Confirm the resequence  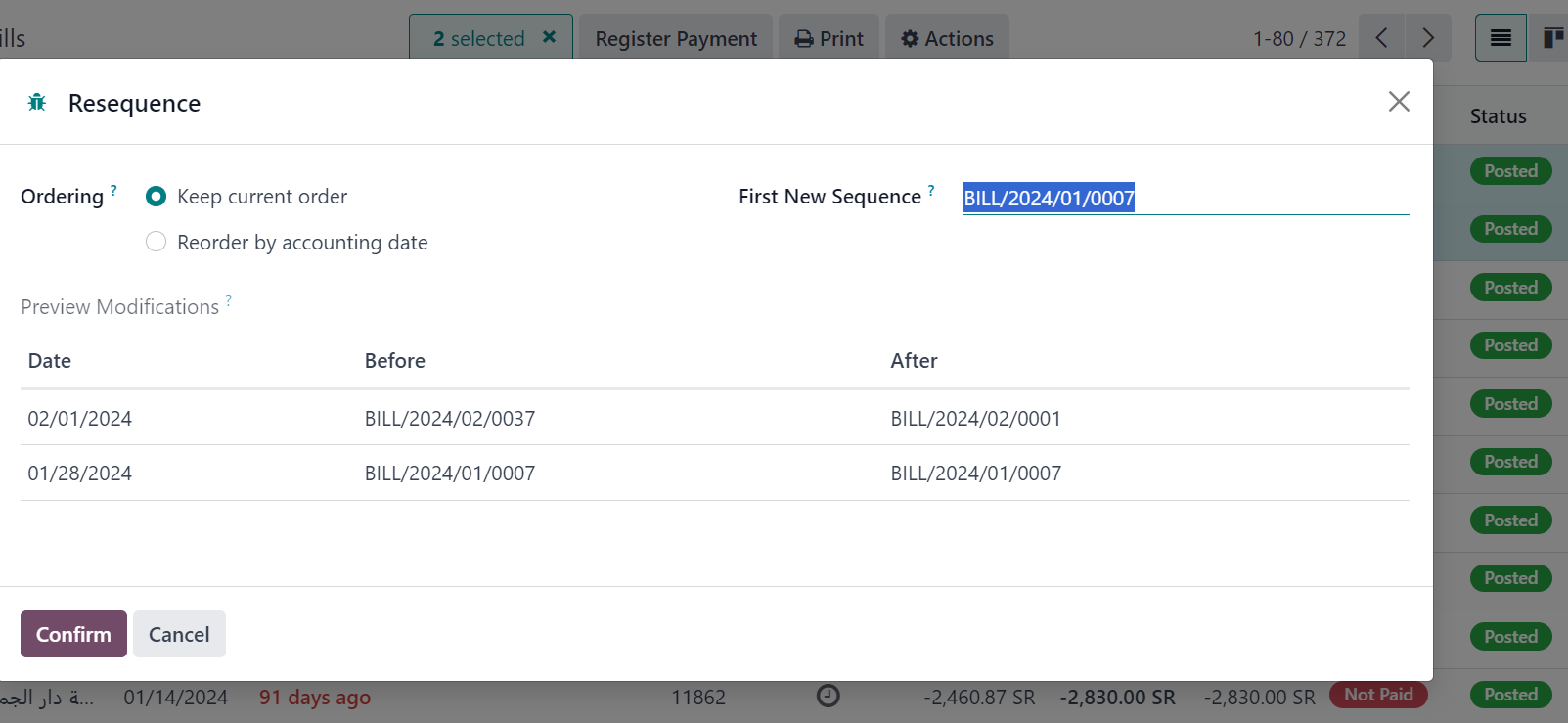click(x=73, y=634)
